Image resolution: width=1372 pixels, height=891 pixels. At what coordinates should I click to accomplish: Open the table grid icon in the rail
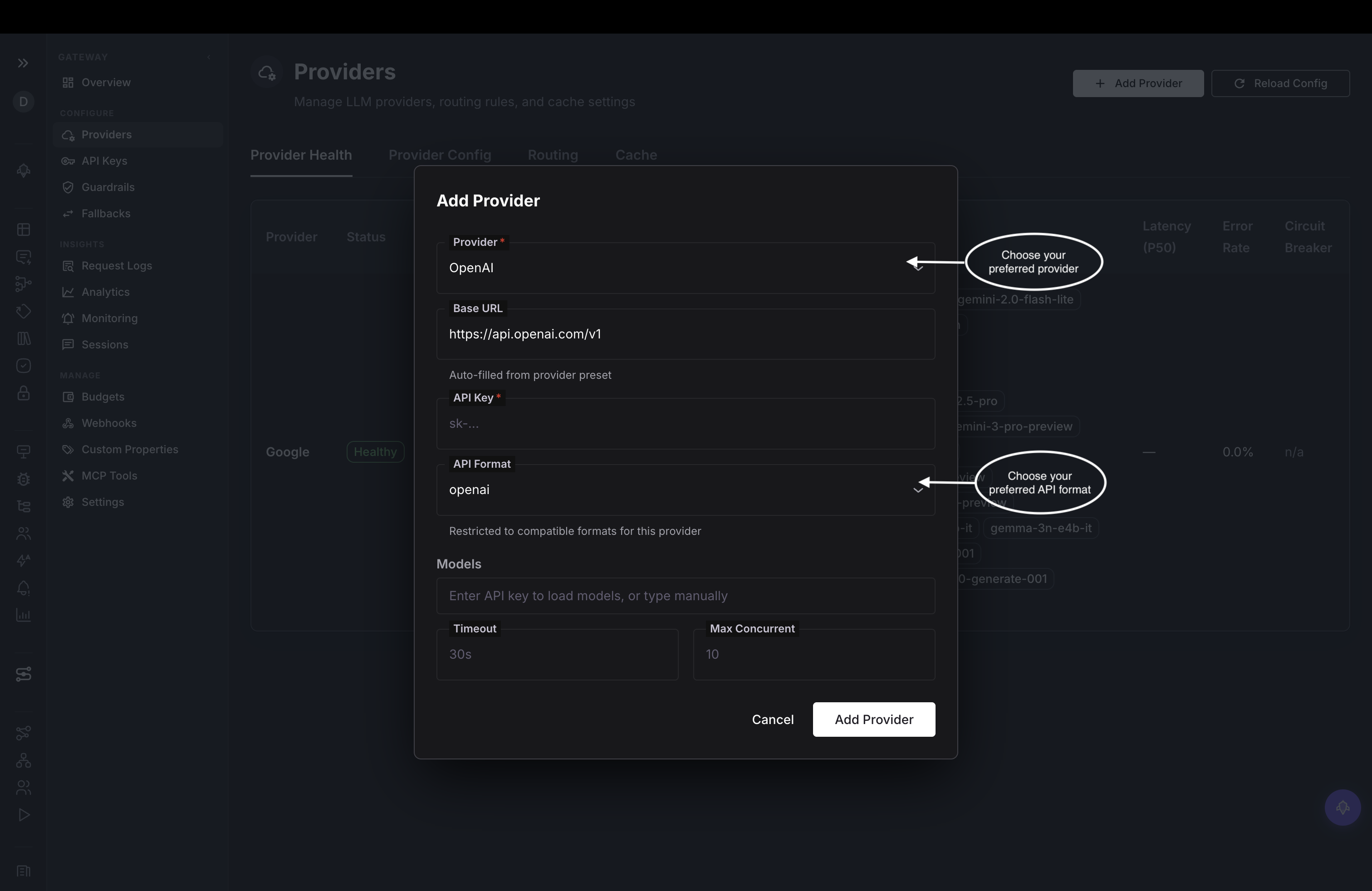pyautogui.click(x=23, y=230)
